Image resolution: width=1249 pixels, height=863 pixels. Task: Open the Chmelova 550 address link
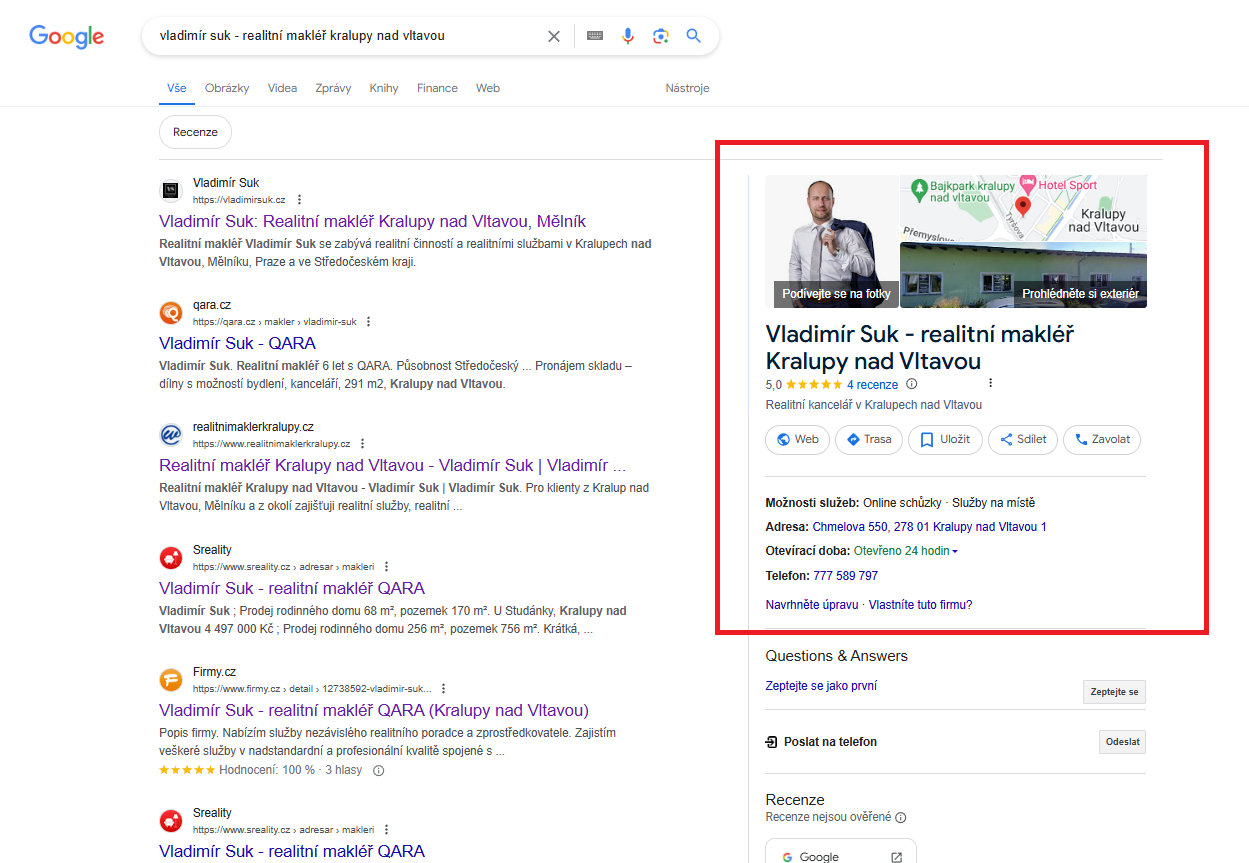click(x=929, y=527)
